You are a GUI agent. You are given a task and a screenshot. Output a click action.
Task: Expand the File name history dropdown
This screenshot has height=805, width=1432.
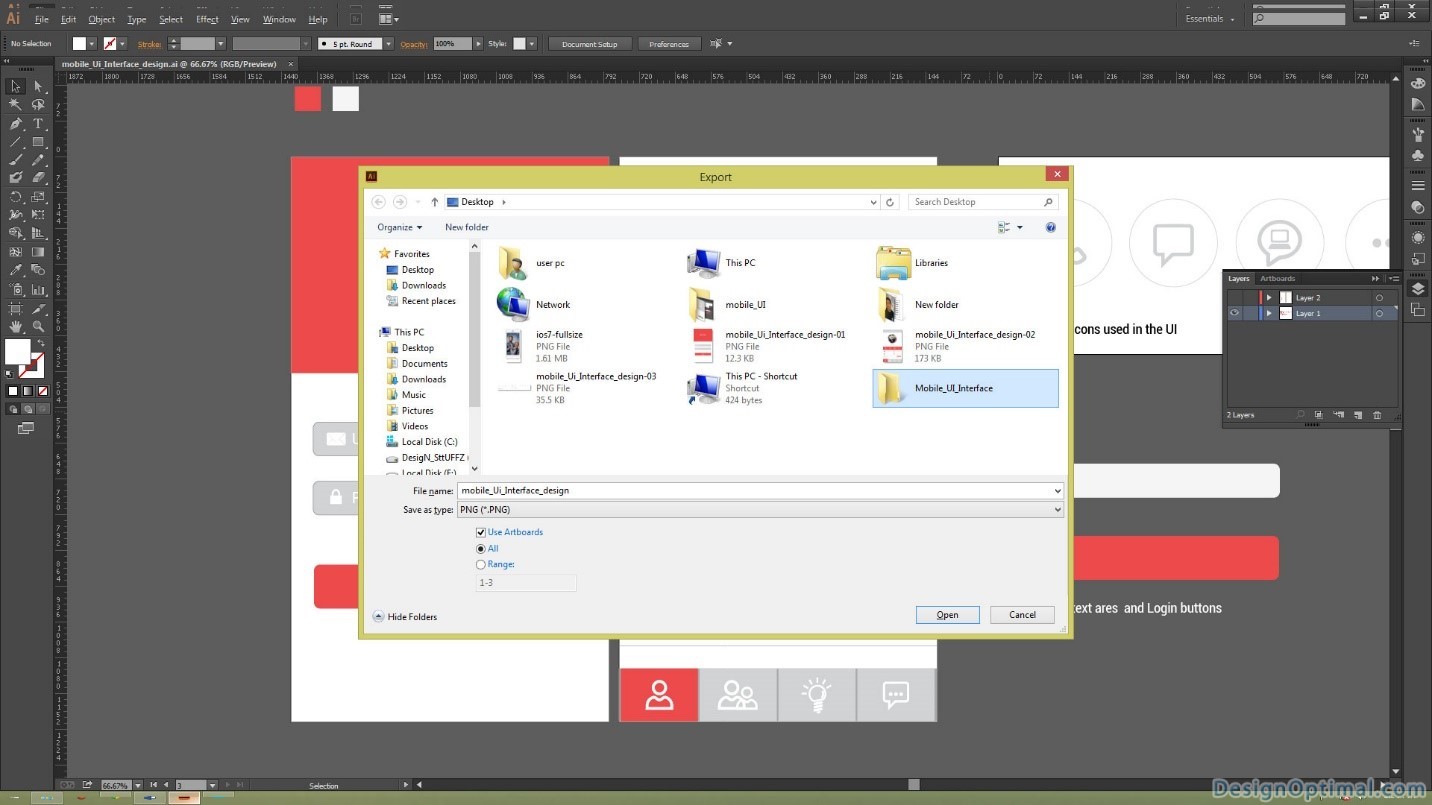coord(1057,491)
